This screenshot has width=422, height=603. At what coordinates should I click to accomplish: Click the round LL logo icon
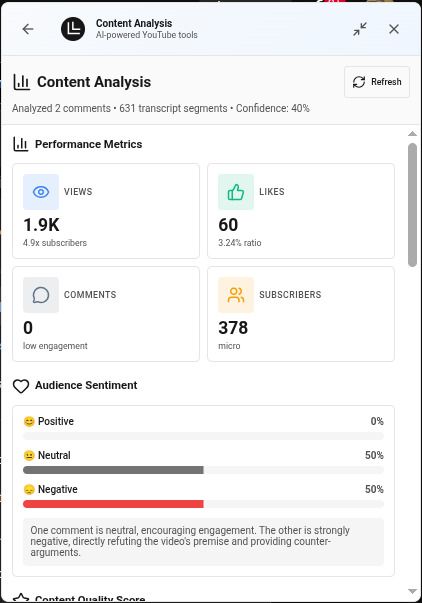[x=73, y=29]
